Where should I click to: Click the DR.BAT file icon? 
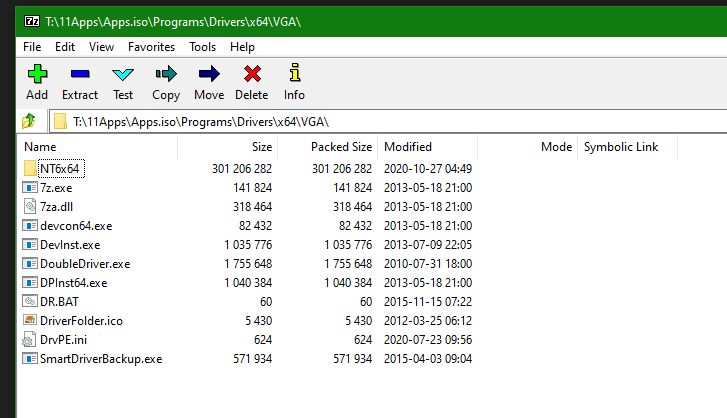[x=30, y=301]
